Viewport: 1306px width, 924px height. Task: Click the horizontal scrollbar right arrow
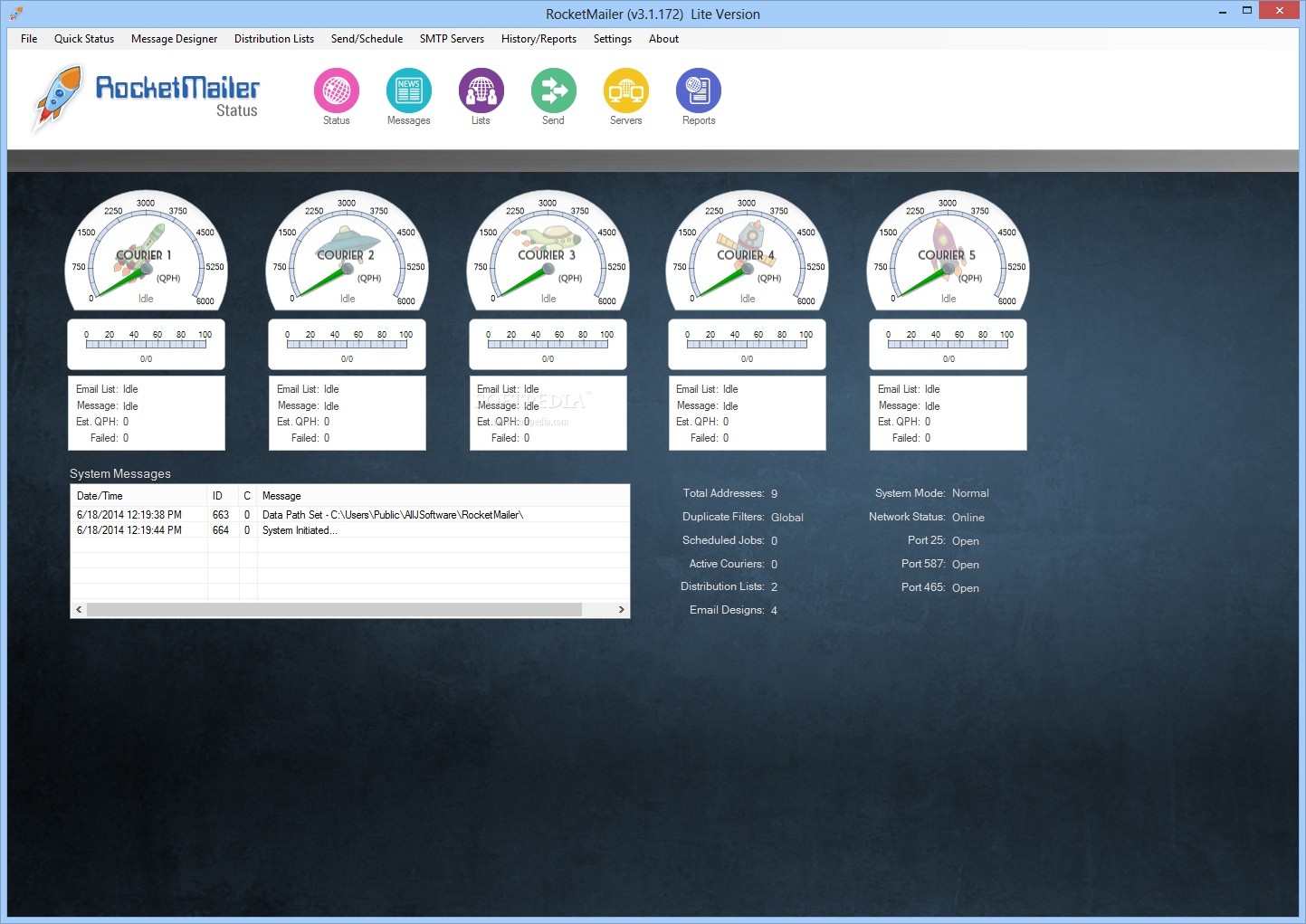click(x=621, y=610)
